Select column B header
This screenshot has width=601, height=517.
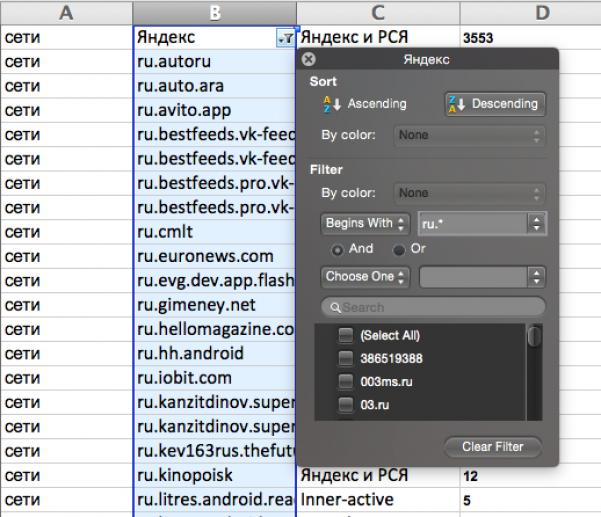215,13
